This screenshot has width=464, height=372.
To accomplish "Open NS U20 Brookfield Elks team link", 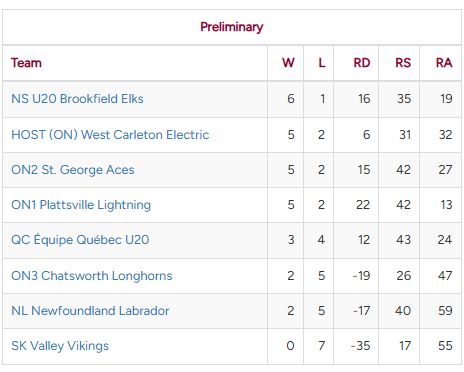I will click(77, 99).
